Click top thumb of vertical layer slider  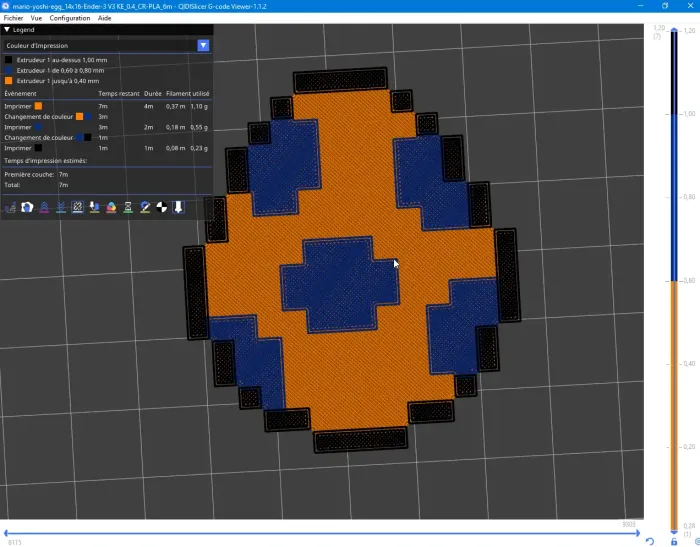coord(674,30)
